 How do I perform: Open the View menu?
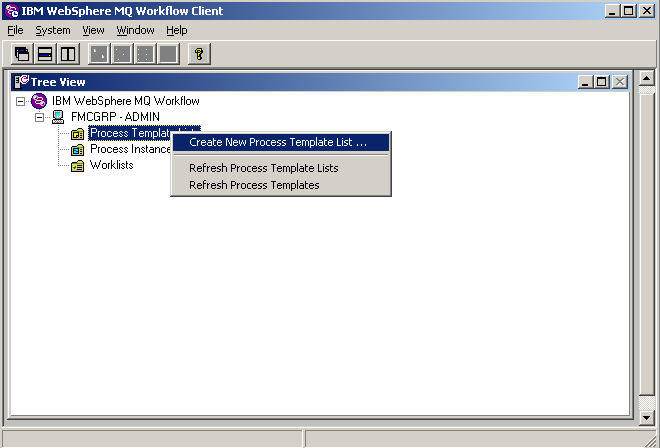(93, 30)
